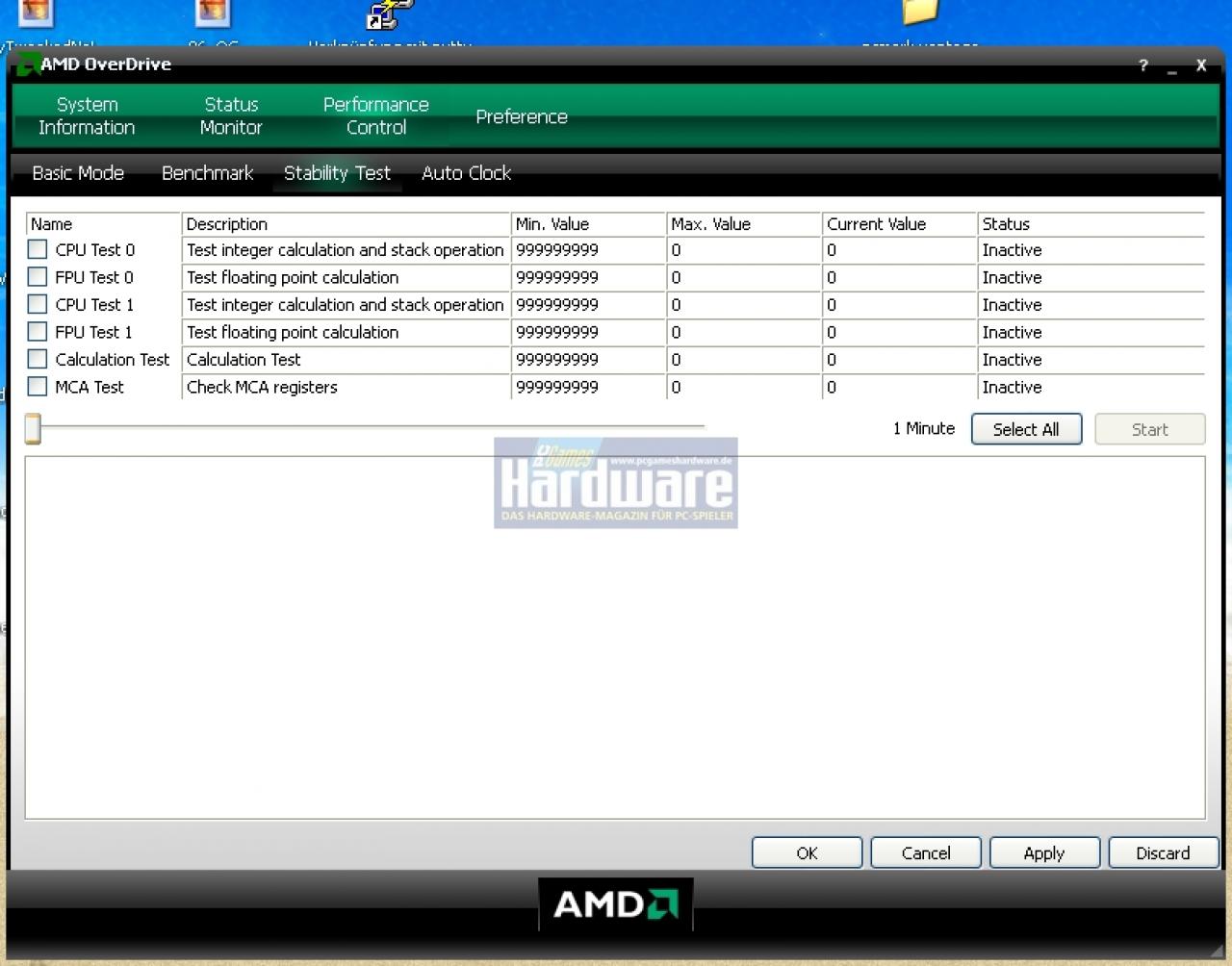The height and width of the screenshot is (966, 1232).
Task: Enable the CPU Test 0 checkbox
Action: pos(38,249)
